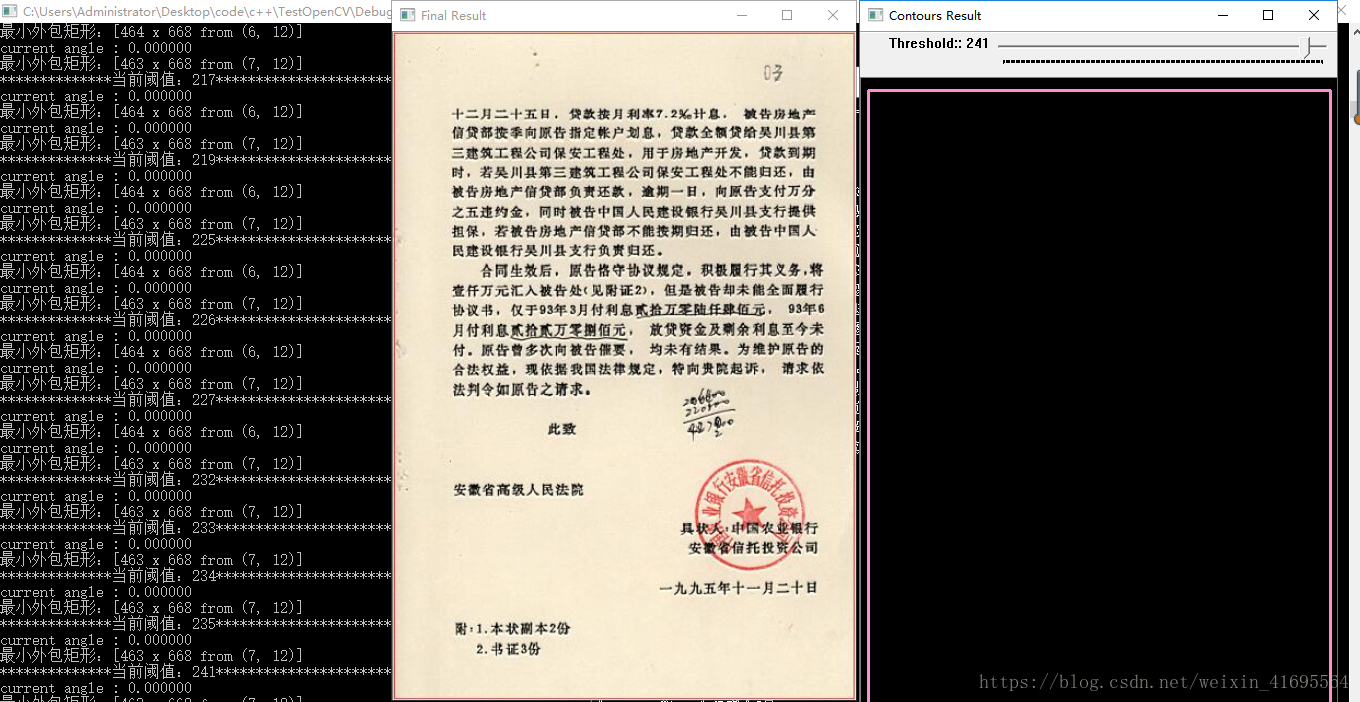Click the date '一九九五年十一月二十日'
The image size is (1360, 702).
coord(738,588)
